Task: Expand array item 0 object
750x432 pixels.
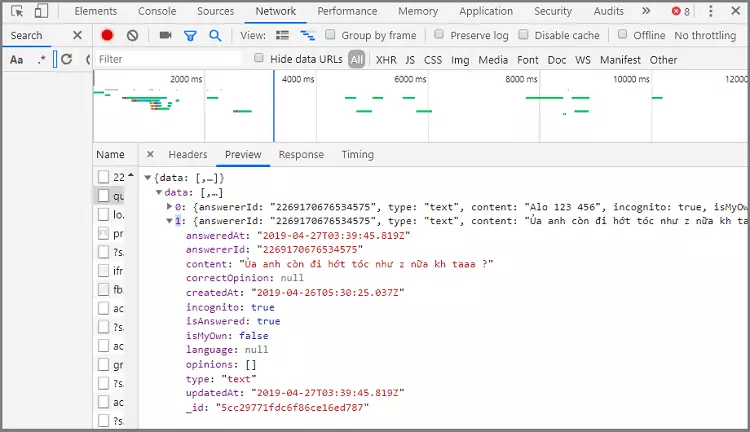Action: [x=169, y=207]
